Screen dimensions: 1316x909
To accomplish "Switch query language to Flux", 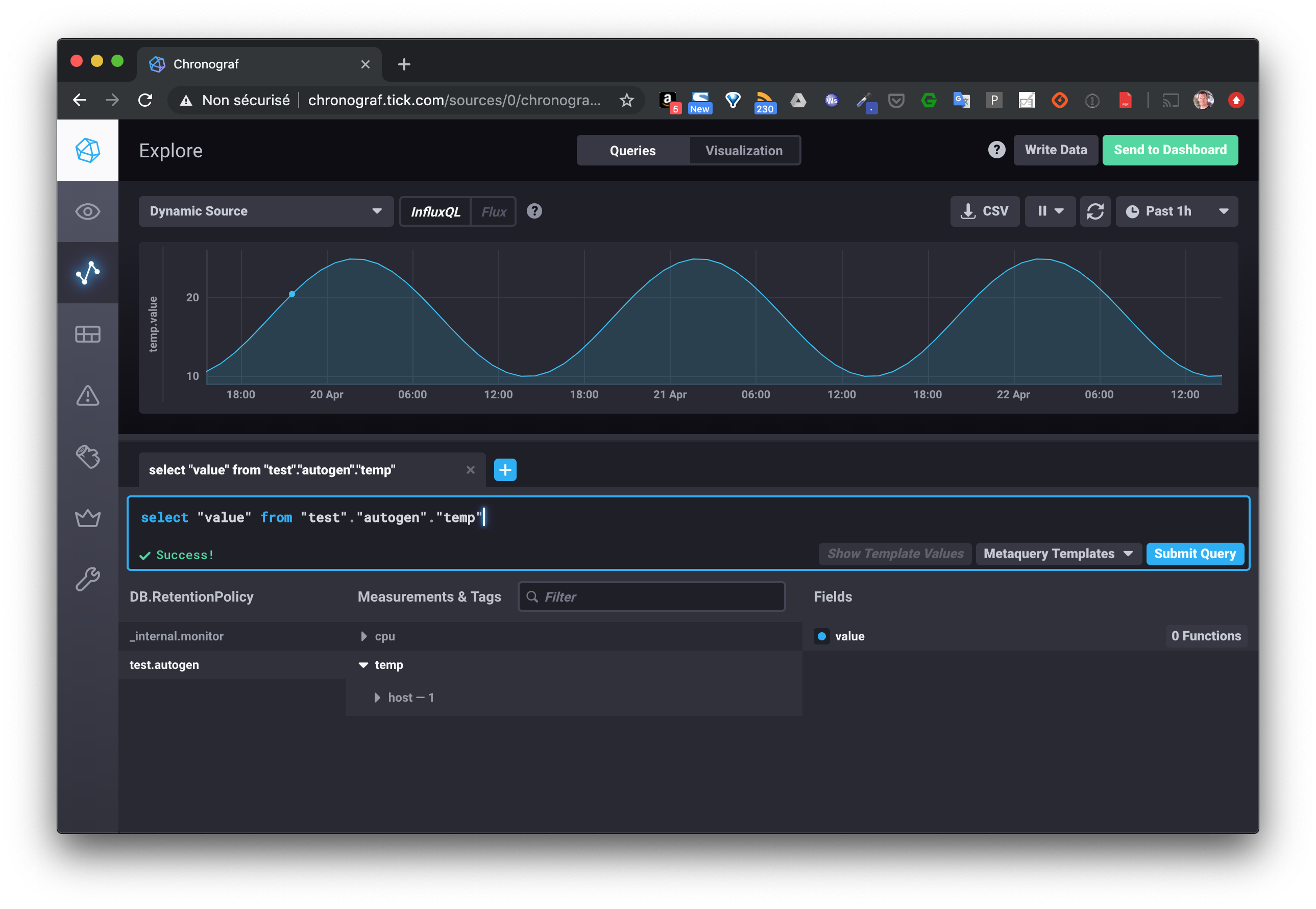I will 493,212.
